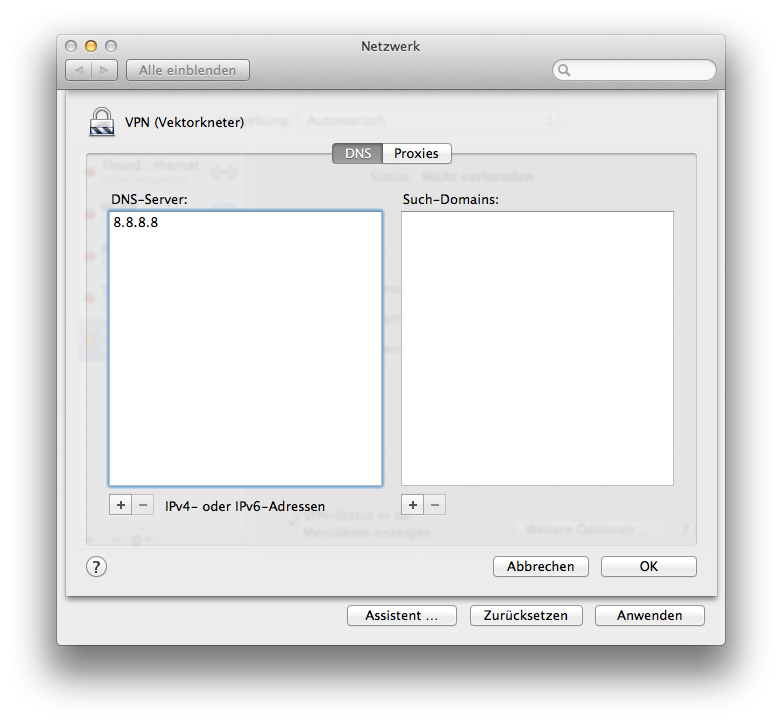Click Alle einblenden button
The width and height of the screenshot is (782, 724).
tap(188, 70)
